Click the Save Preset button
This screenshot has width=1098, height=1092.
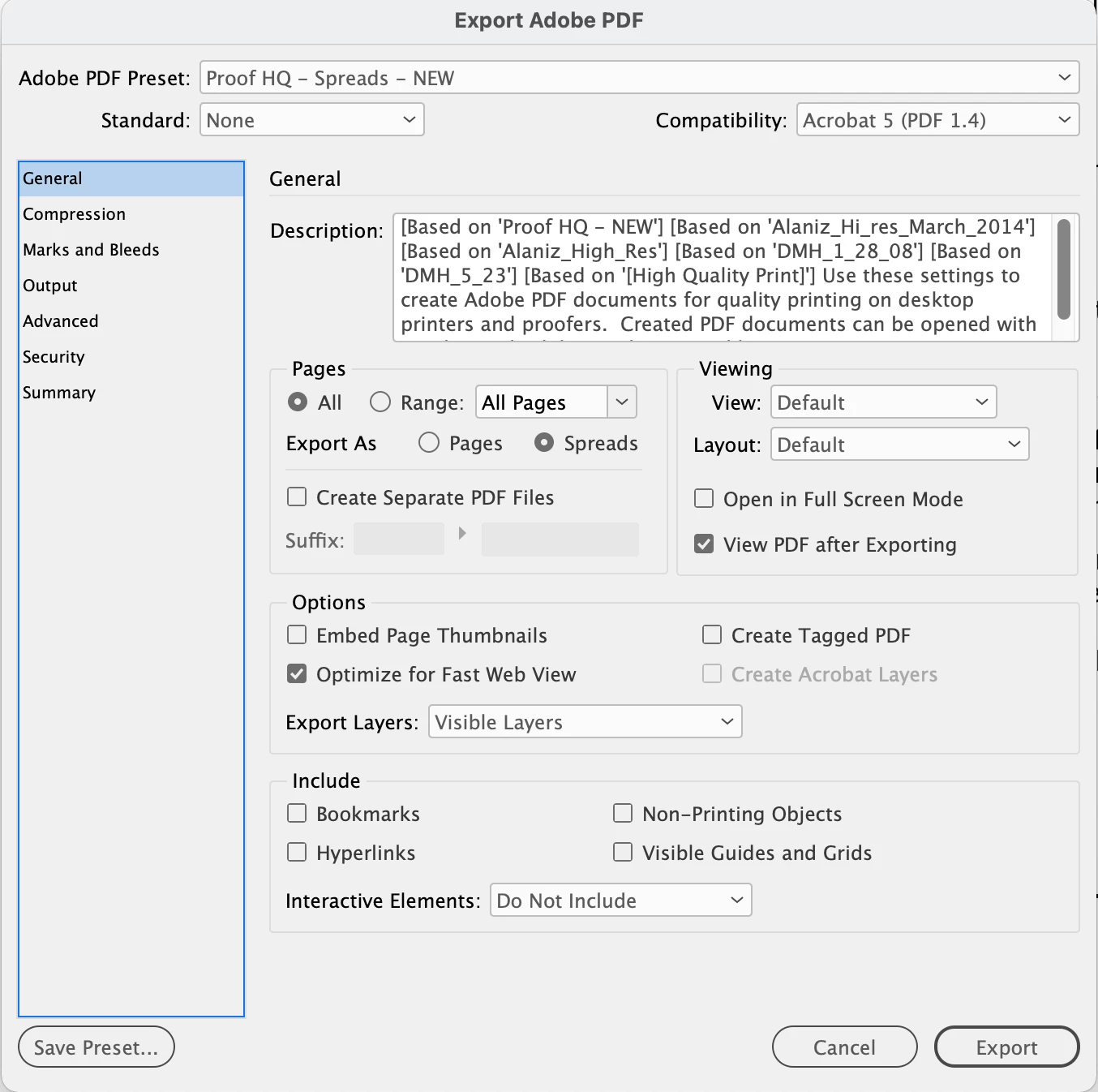97,1047
